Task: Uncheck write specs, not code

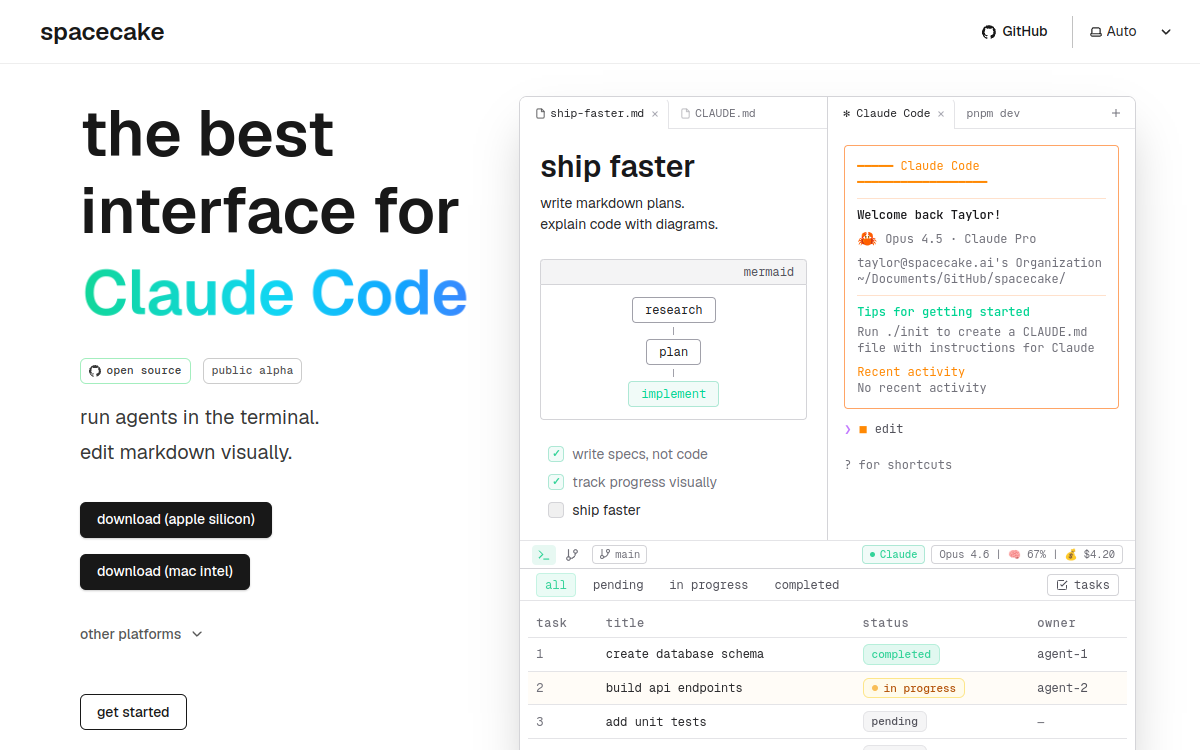Action: [556, 454]
